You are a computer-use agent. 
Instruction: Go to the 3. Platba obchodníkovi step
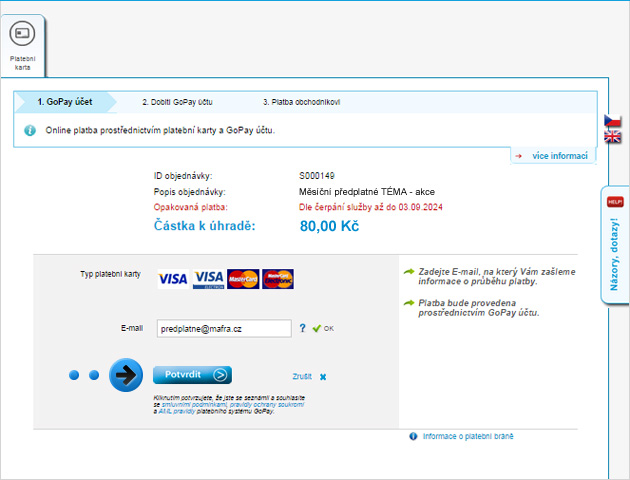pyautogui.click(x=301, y=102)
